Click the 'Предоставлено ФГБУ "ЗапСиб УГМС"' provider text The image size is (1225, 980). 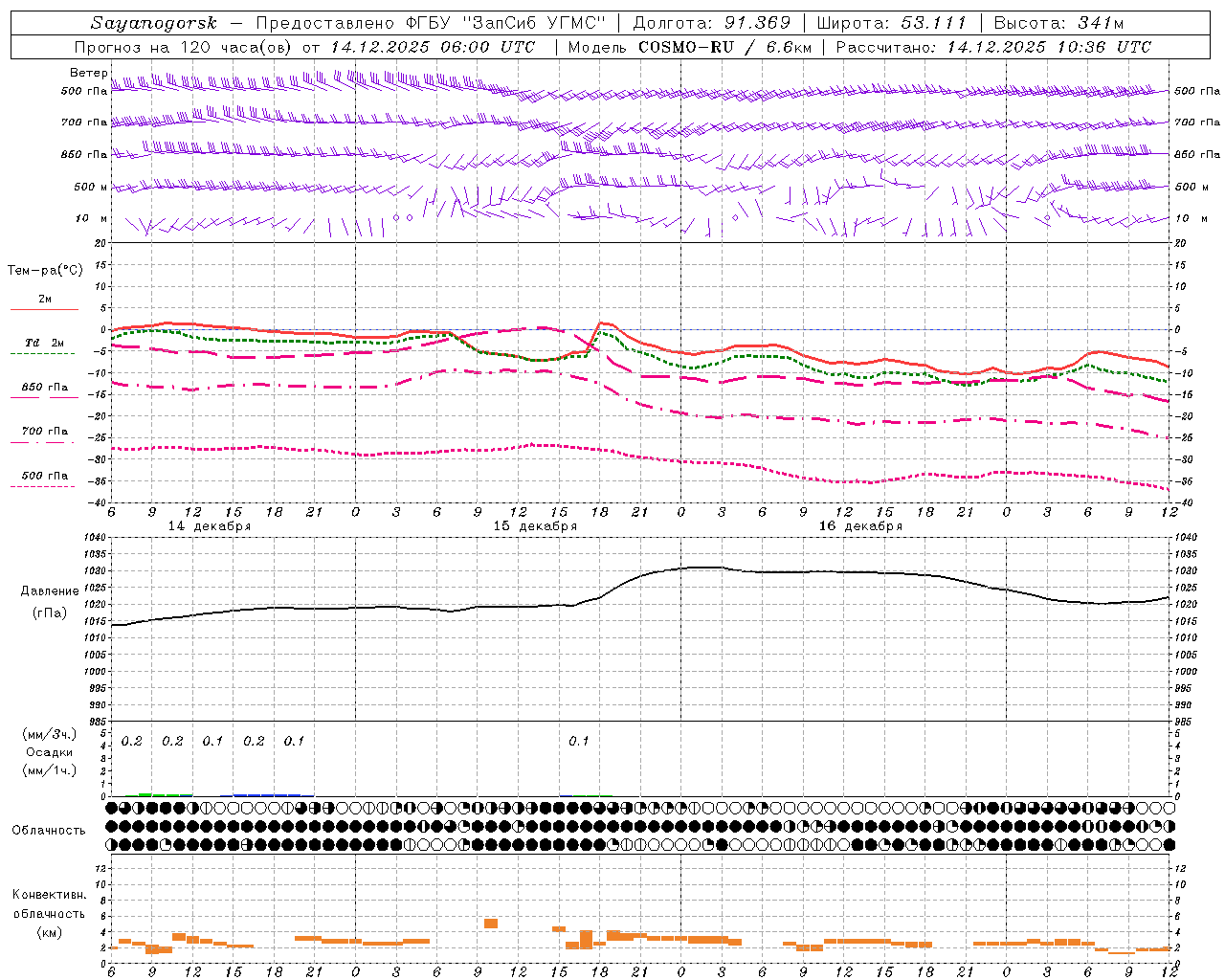[x=431, y=23]
